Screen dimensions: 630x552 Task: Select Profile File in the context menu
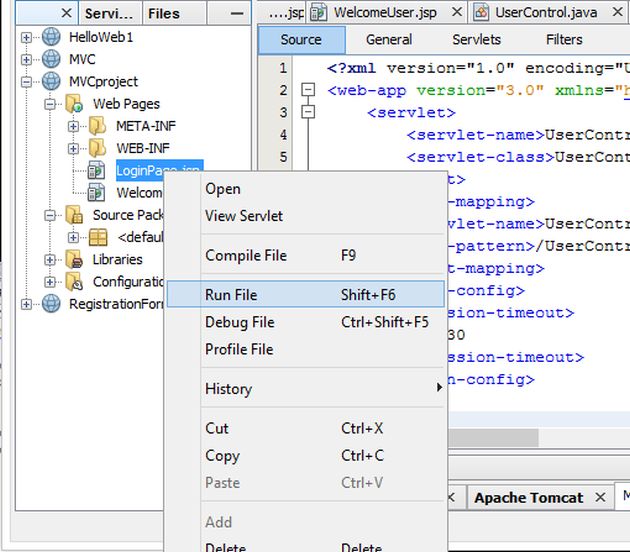click(306, 349)
